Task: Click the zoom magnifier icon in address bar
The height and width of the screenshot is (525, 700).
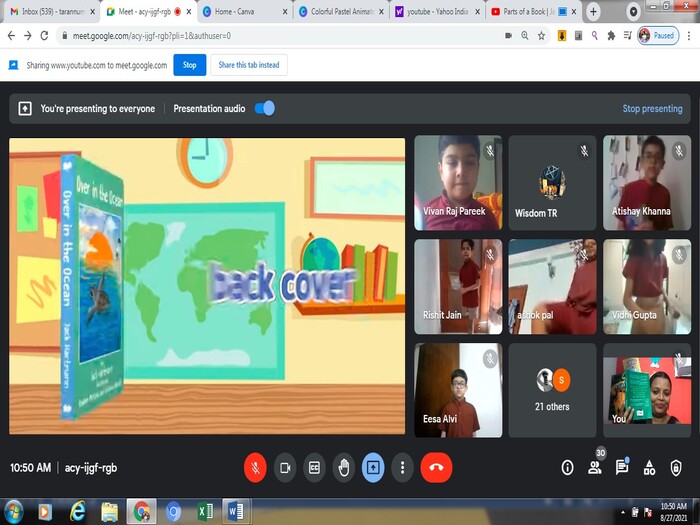Action: (525, 36)
